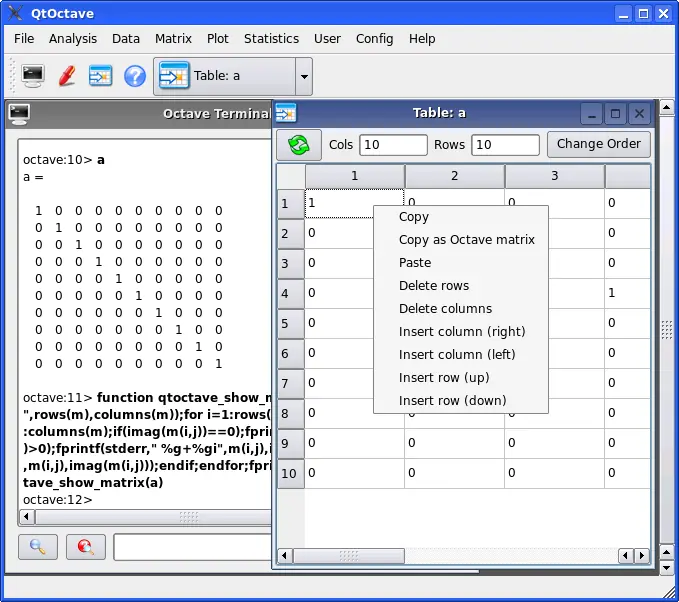This screenshot has width=679, height=602.
Task: Click workspace vertical scrollbar up arrow at top
Action: click(667, 107)
